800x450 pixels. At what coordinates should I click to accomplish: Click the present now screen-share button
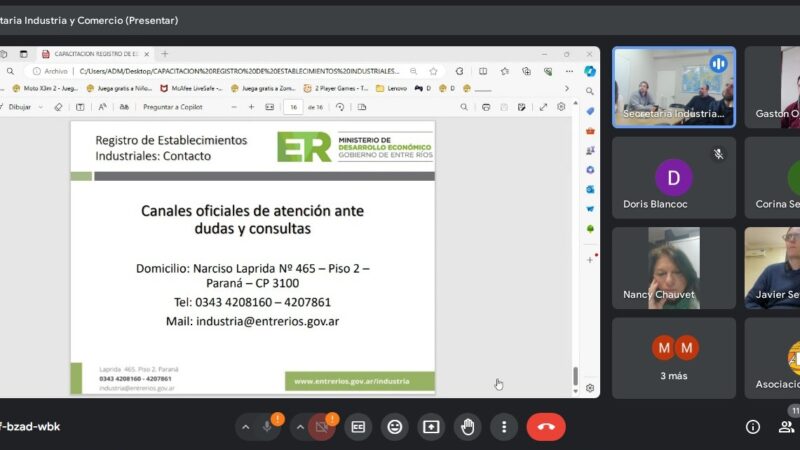[x=431, y=427]
